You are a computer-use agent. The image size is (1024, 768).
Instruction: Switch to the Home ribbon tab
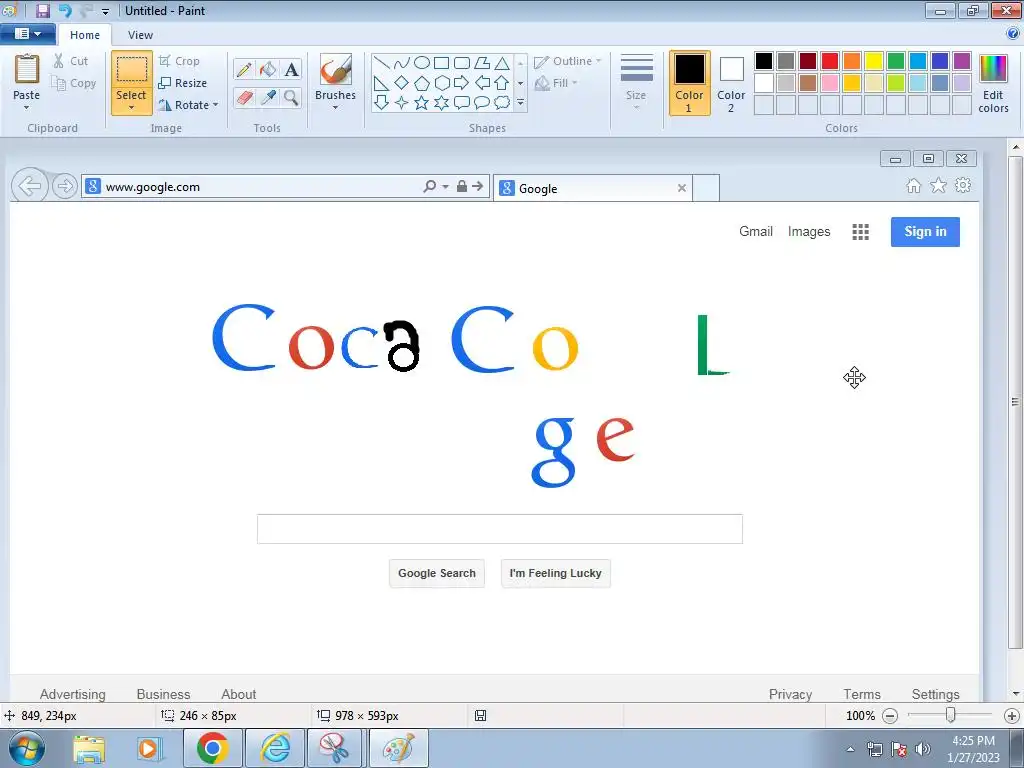pos(85,35)
